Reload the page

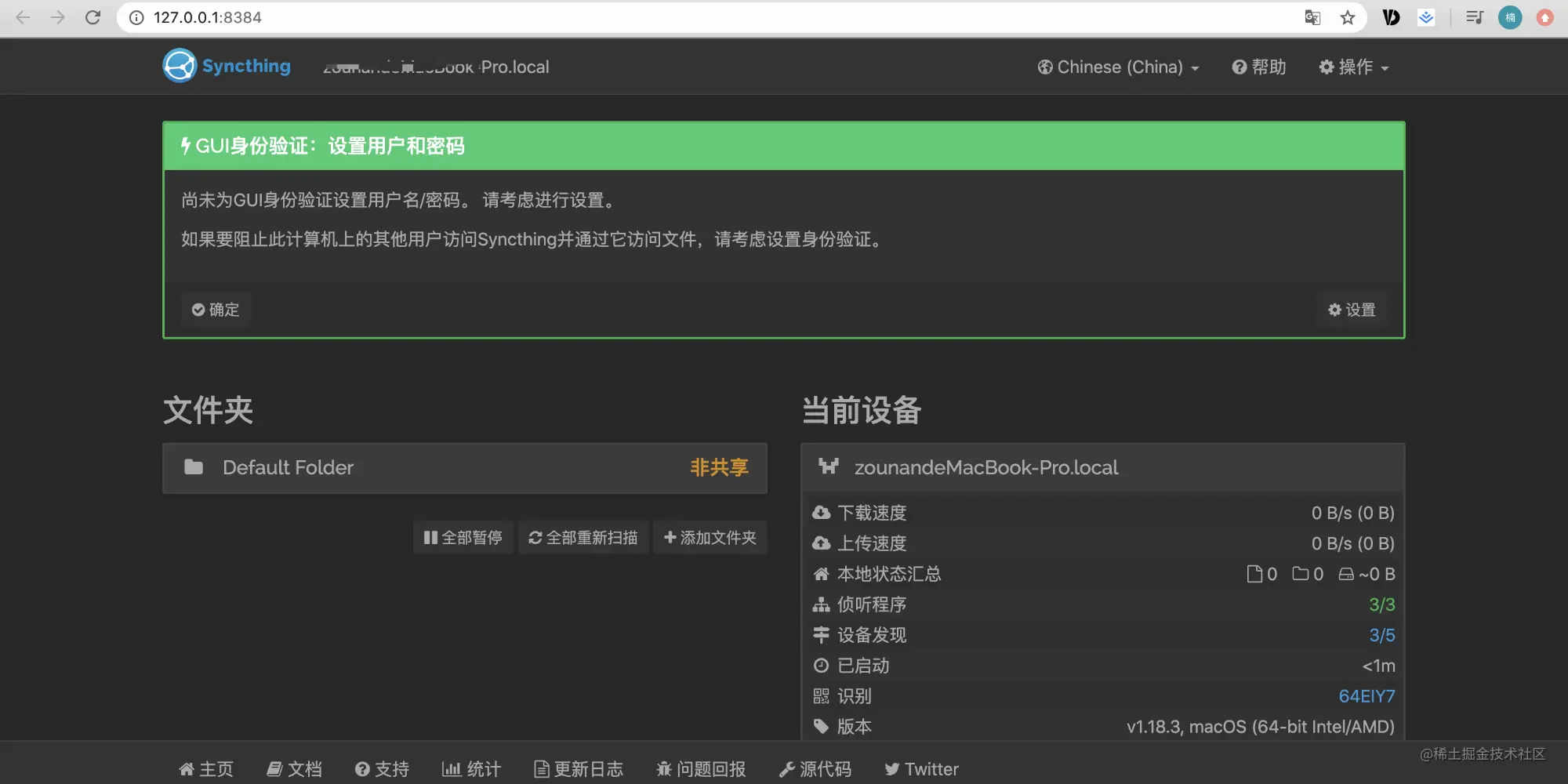[x=93, y=17]
